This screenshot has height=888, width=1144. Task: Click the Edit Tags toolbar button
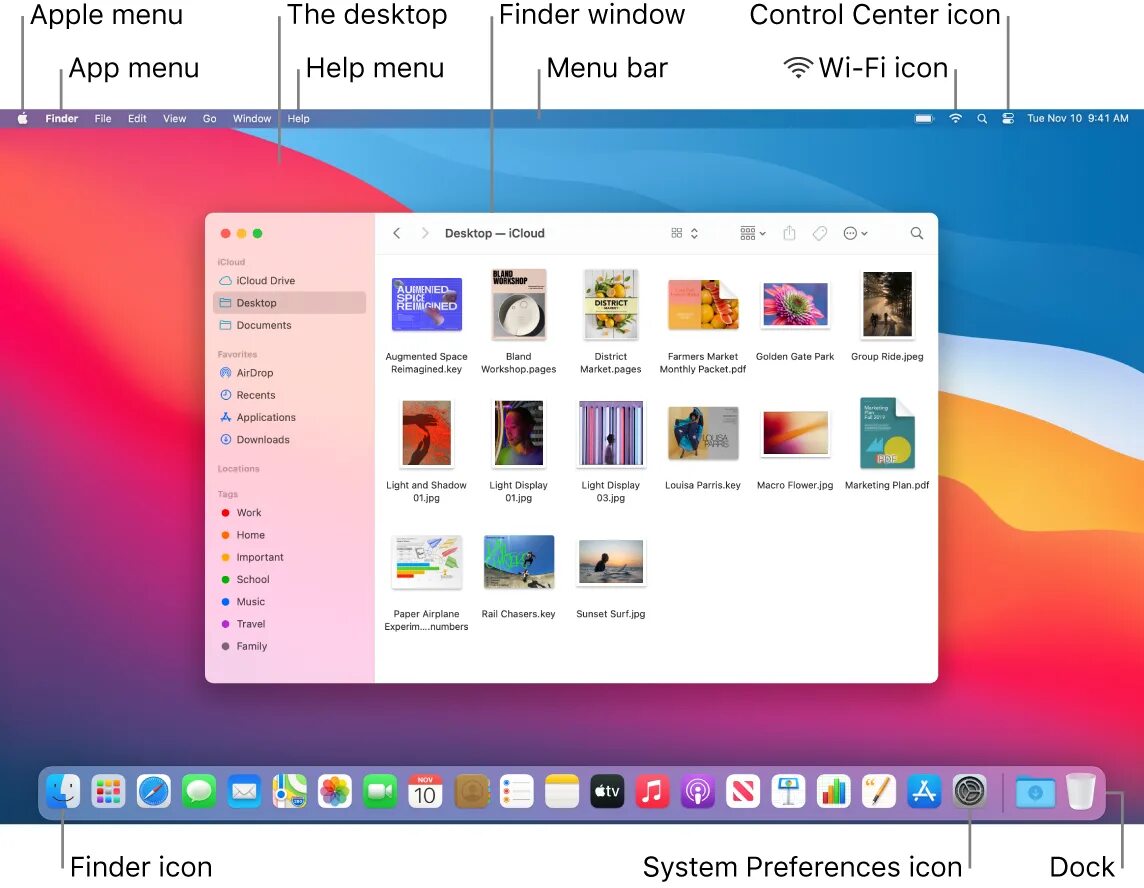click(x=819, y=233)
